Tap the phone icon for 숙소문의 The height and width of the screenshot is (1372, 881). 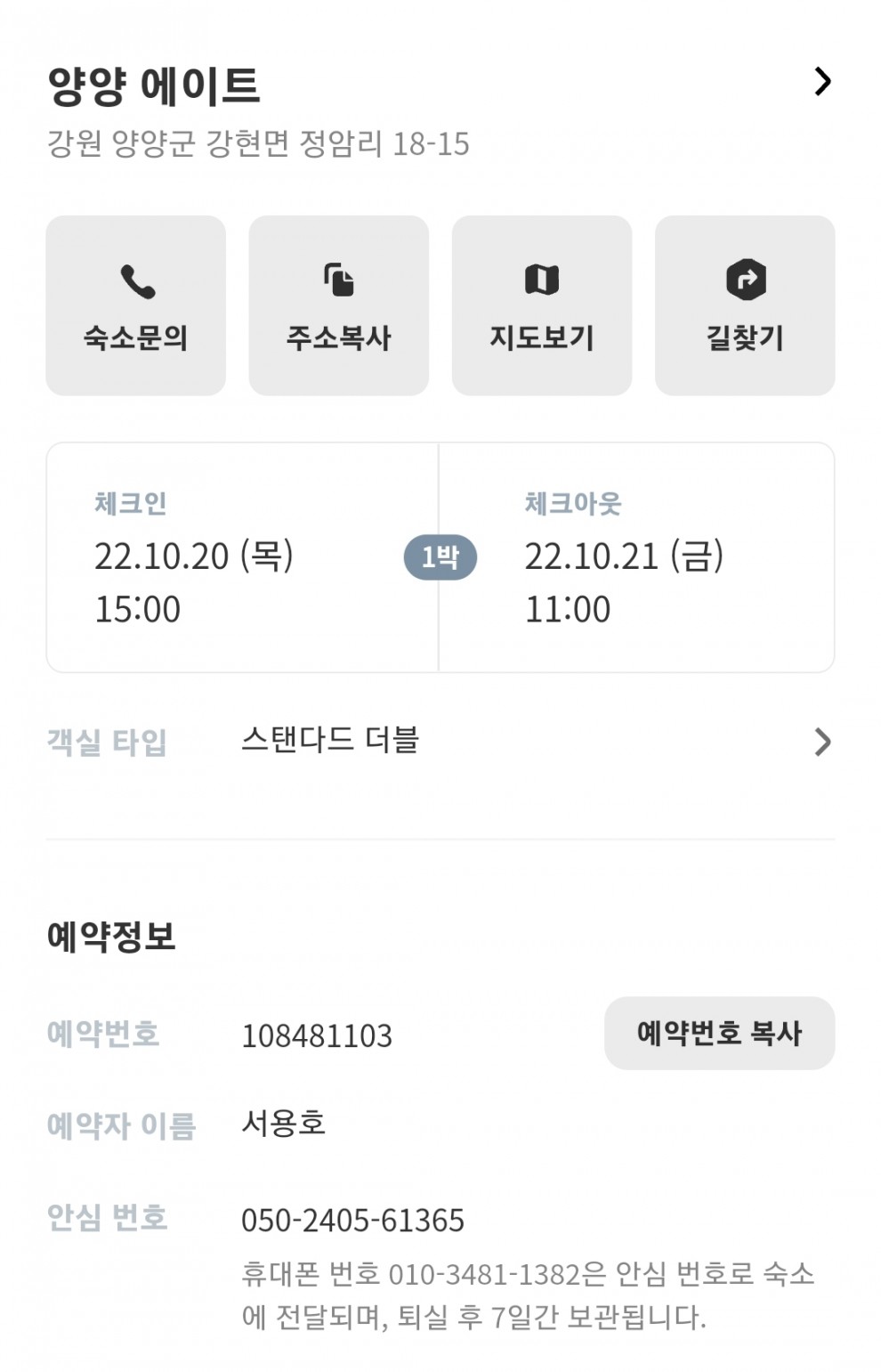tap(137, 281)
